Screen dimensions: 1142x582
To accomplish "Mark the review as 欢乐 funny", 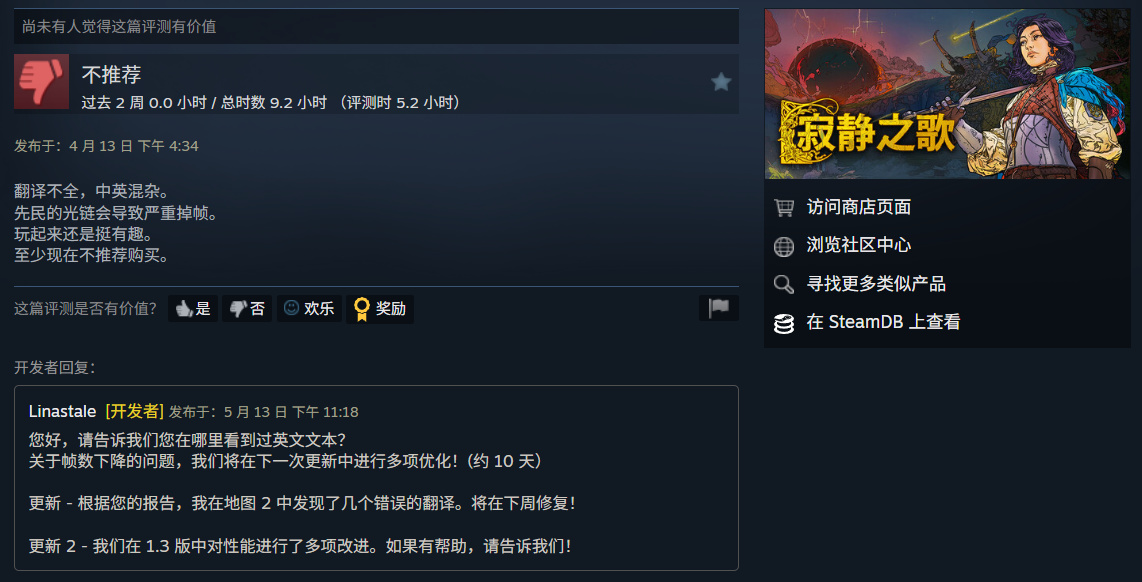I will click(x=309, y=309).
